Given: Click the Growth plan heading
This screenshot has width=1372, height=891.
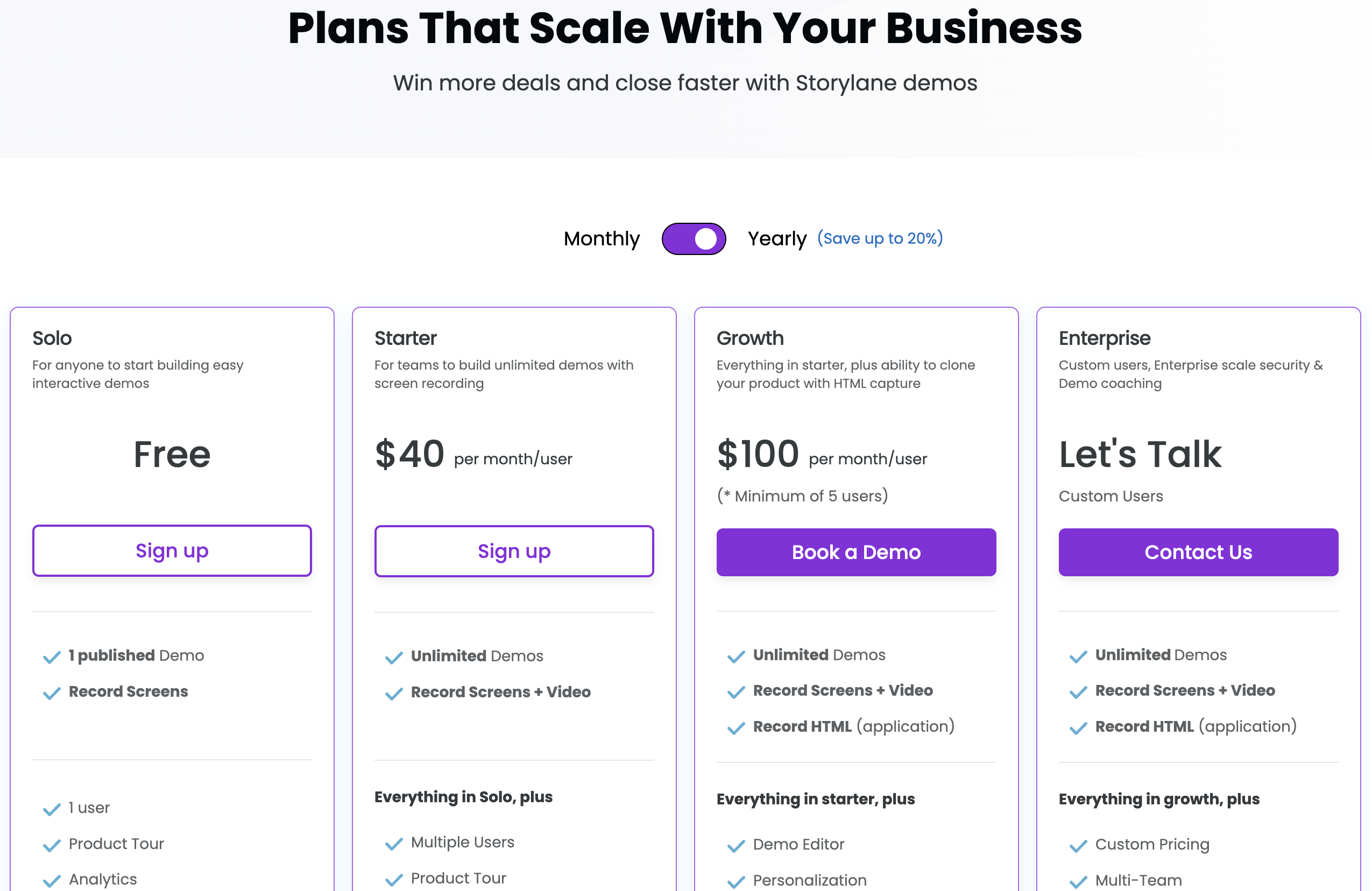Looking at the screenshot, I should click(x=749, y=338).
